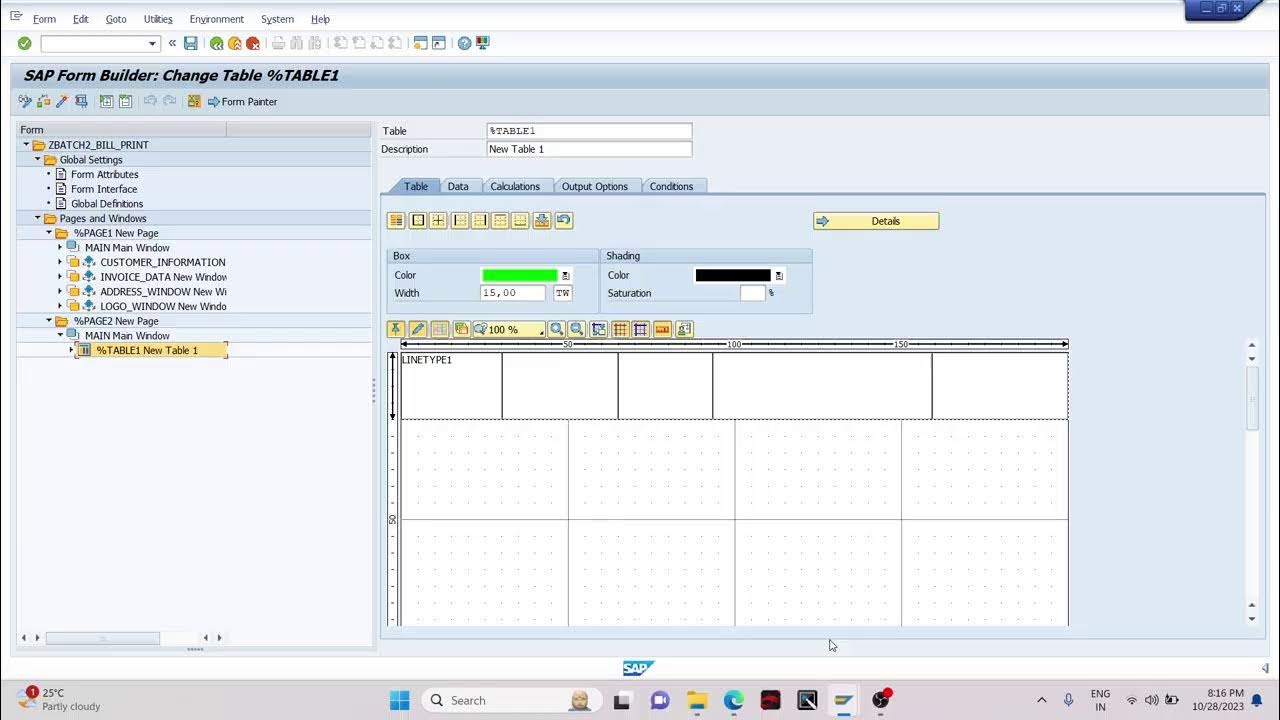The image size is (1280, 720).
Task: Click the yellow Exit icon
Action: 235,43
